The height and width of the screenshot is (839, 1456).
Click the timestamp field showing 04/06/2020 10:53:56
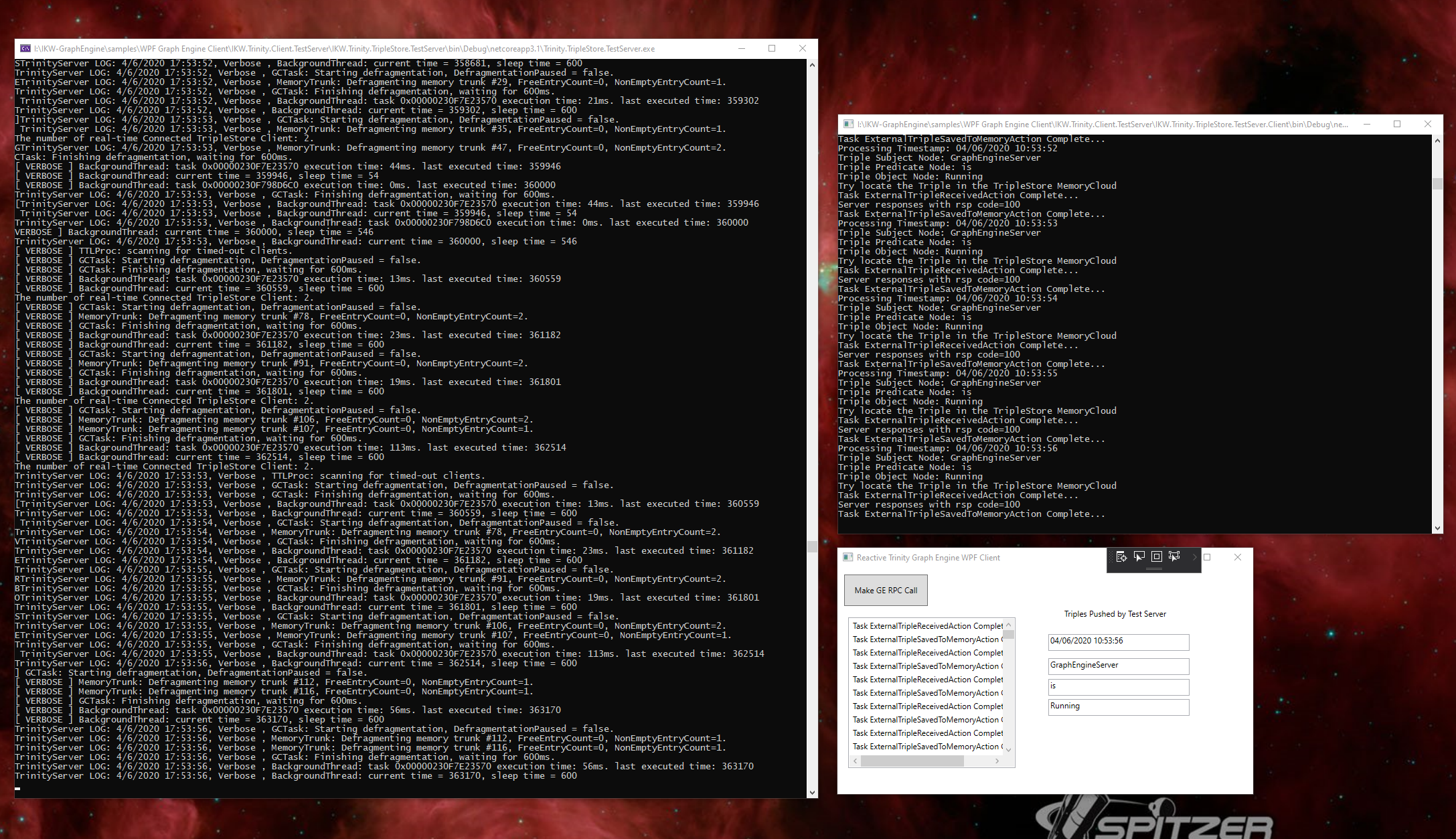(x=1117, y=641)
